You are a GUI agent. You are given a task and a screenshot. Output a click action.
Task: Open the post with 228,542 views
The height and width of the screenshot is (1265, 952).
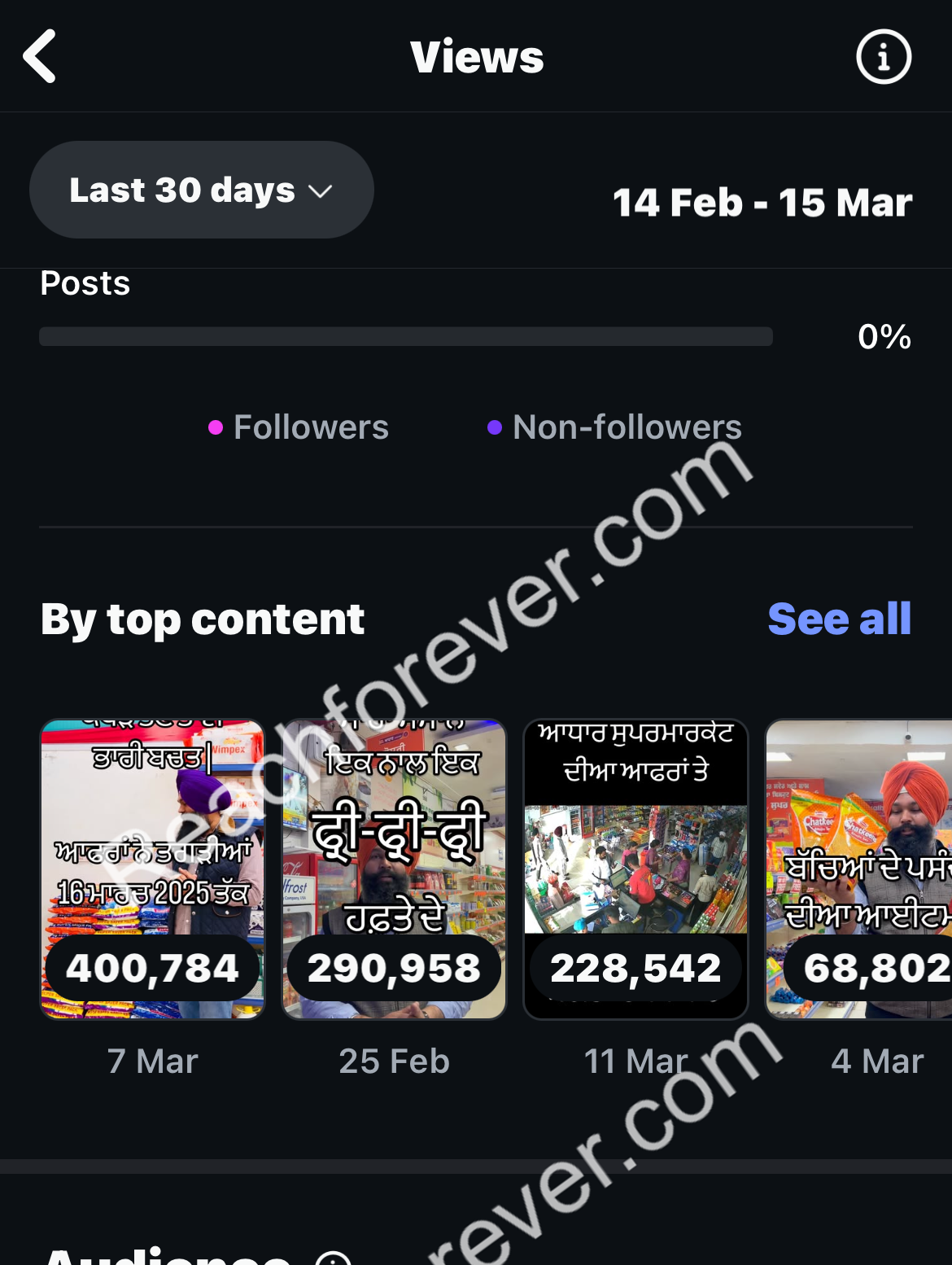pyautogui.click(x=635, y=869)
